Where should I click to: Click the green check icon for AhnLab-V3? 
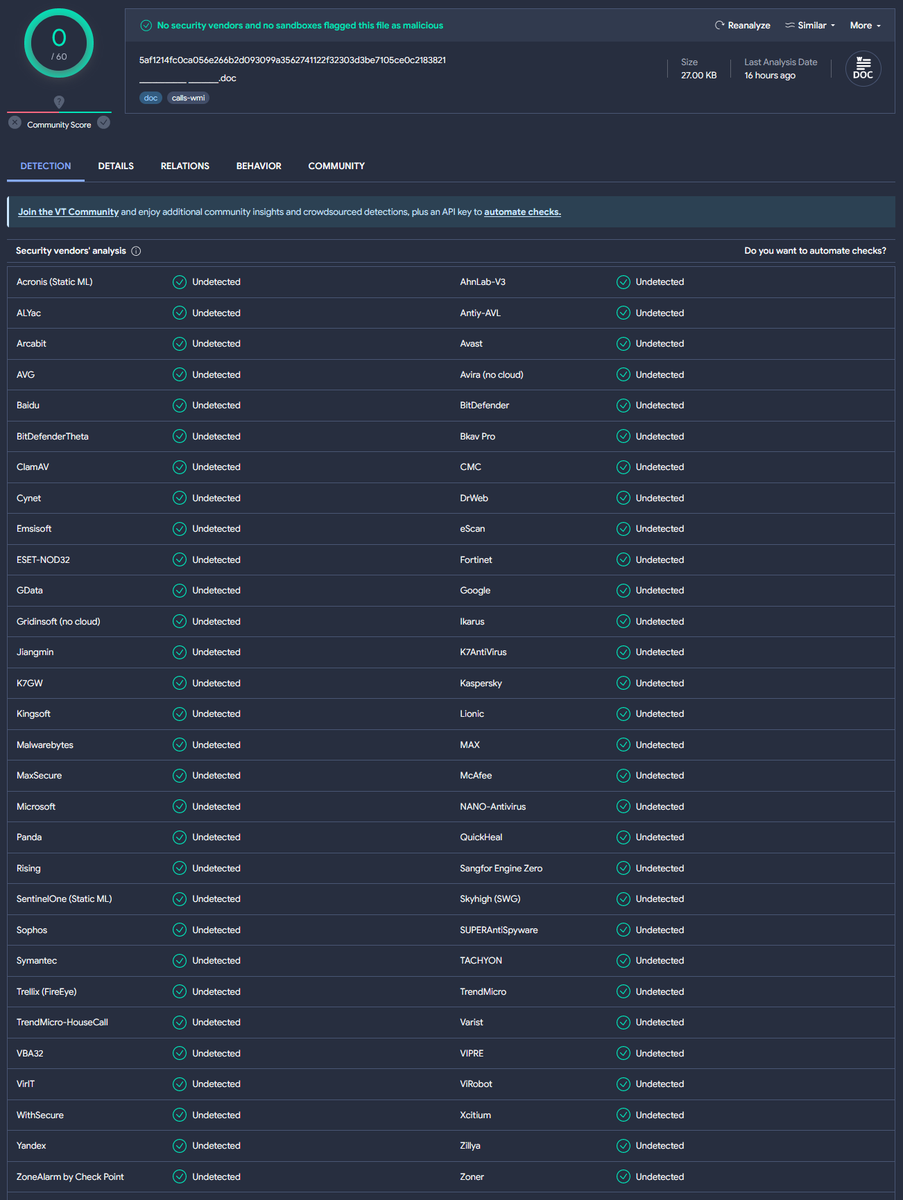623,282
